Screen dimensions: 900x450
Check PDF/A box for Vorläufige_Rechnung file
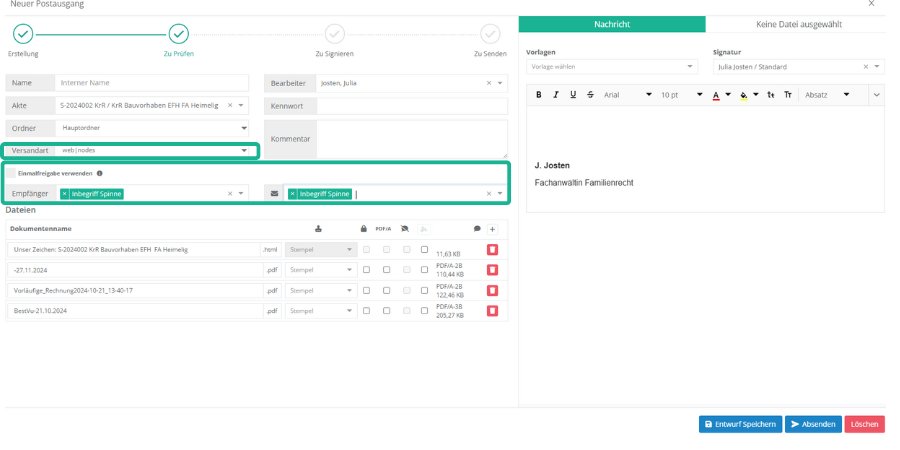(384, 291)
